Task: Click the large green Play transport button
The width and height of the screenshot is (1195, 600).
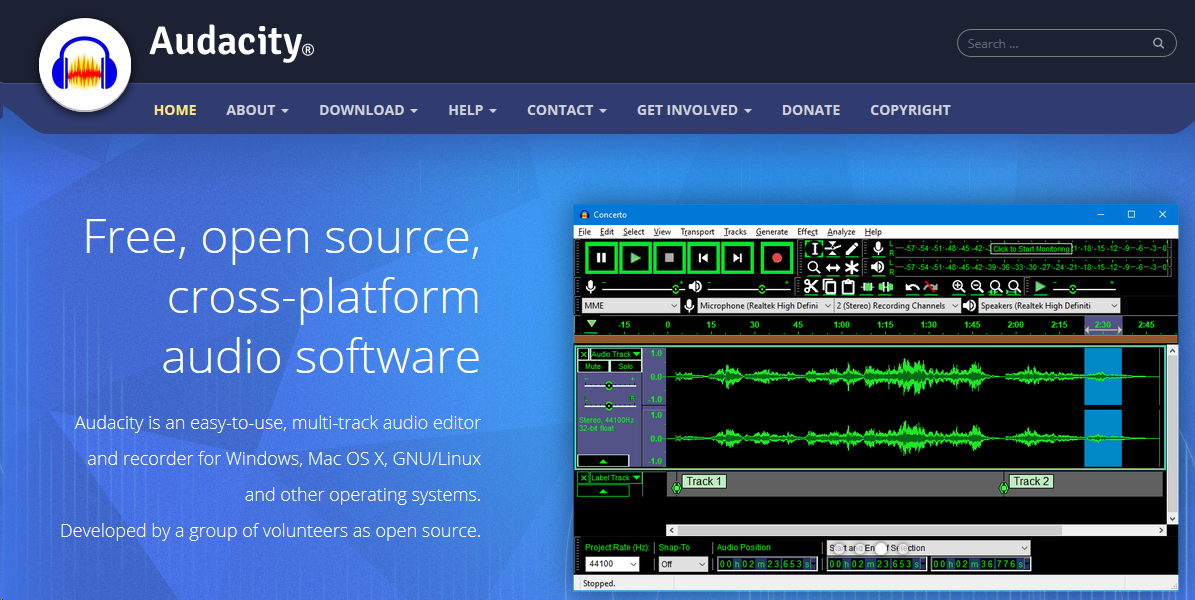Action: (x=636, y=258)
